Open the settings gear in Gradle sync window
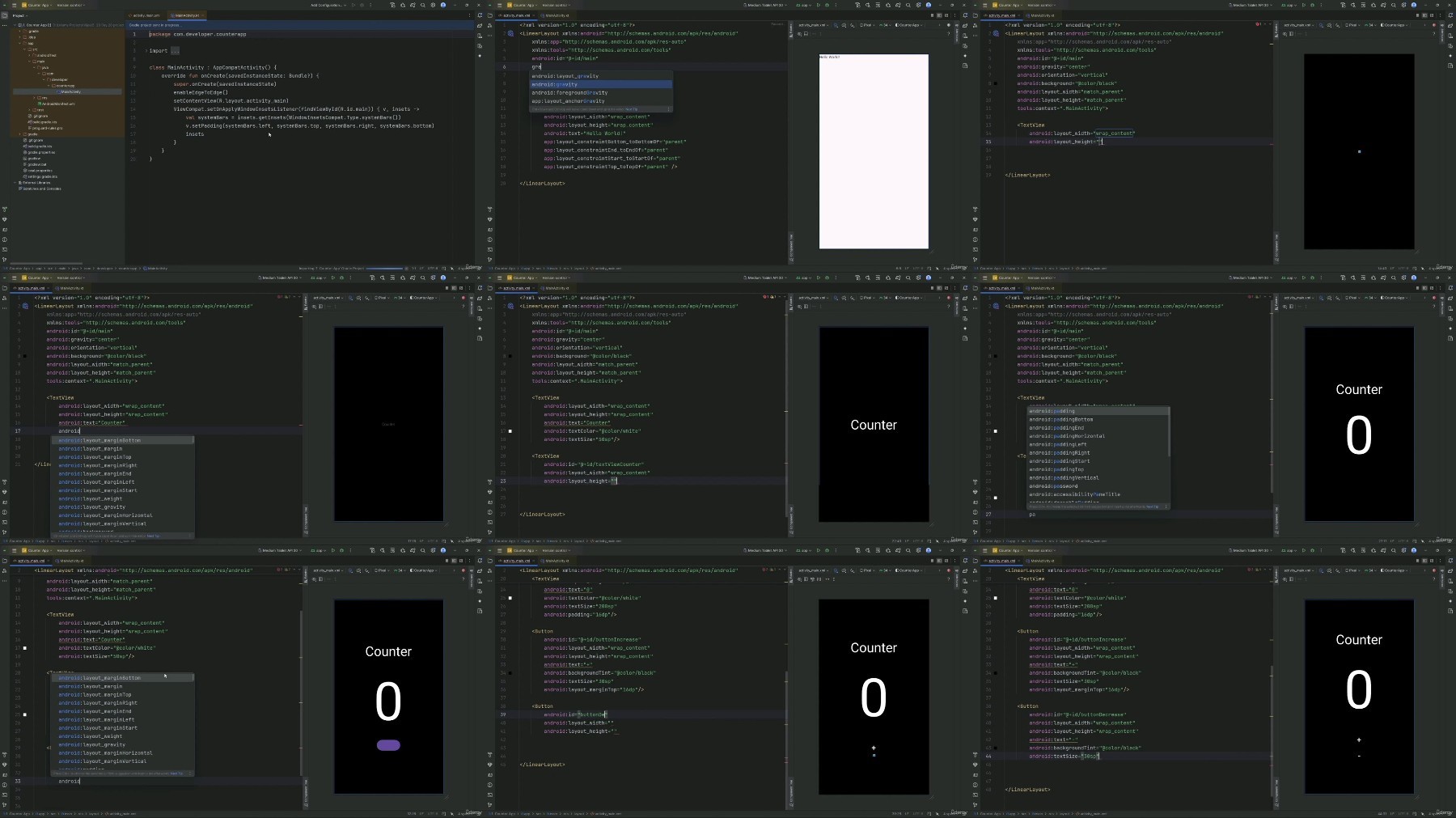The width and height of the screenshot is (1456, 818). coord(433,5)
